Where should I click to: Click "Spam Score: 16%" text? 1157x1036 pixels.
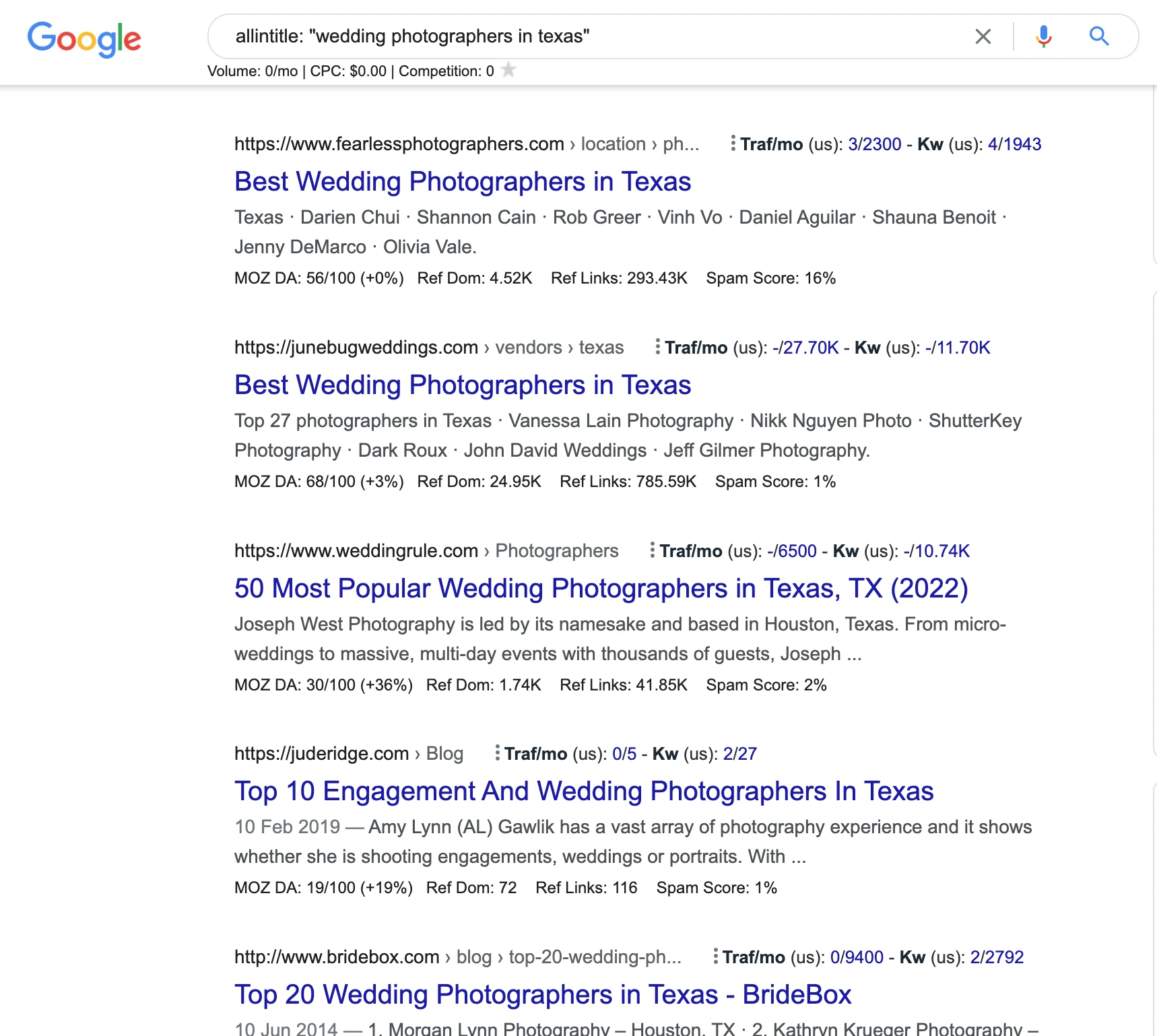pyautogui.click(x=771, y=278)
